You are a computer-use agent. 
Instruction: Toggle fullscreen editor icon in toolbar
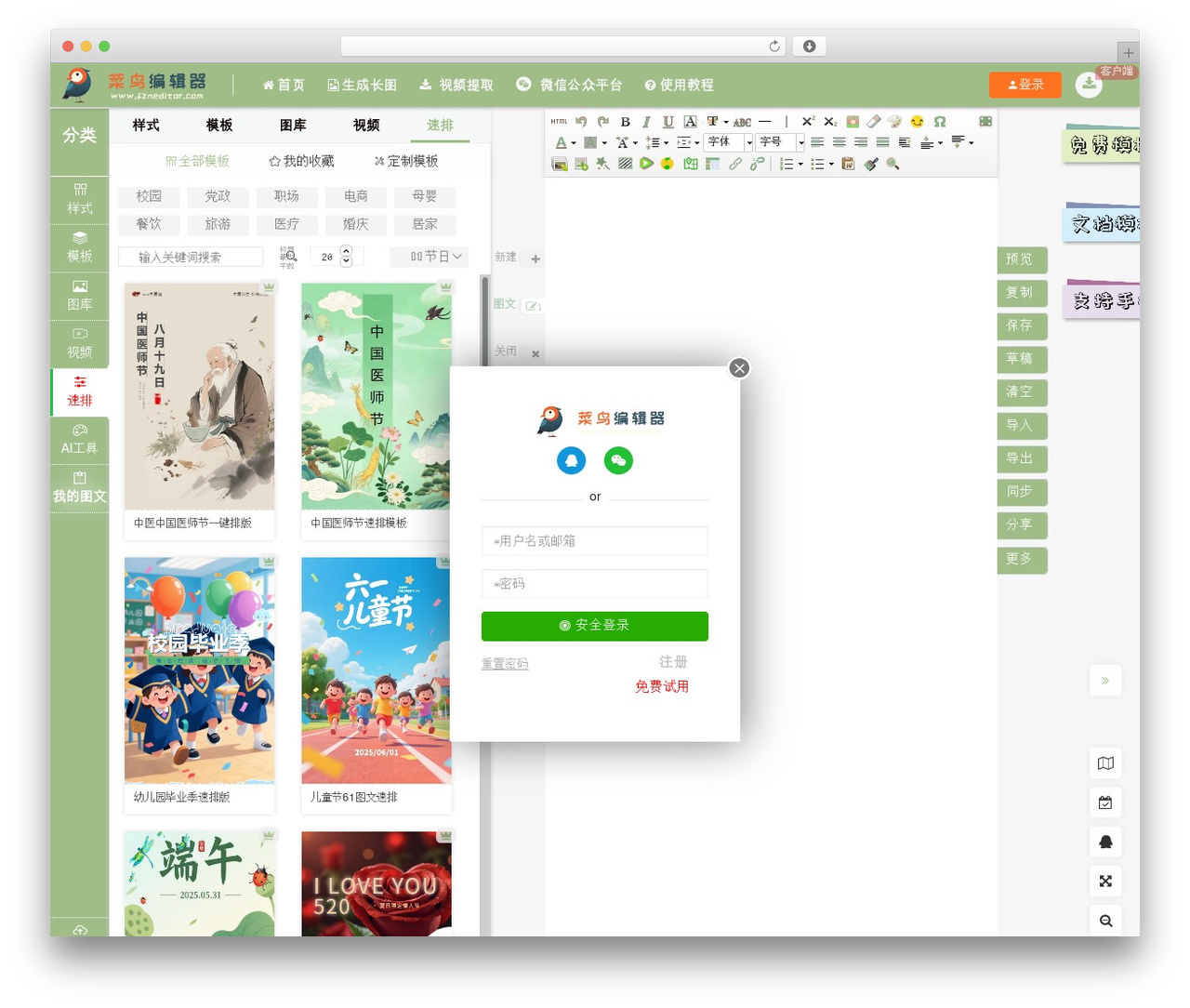click(x=985, y=122)
